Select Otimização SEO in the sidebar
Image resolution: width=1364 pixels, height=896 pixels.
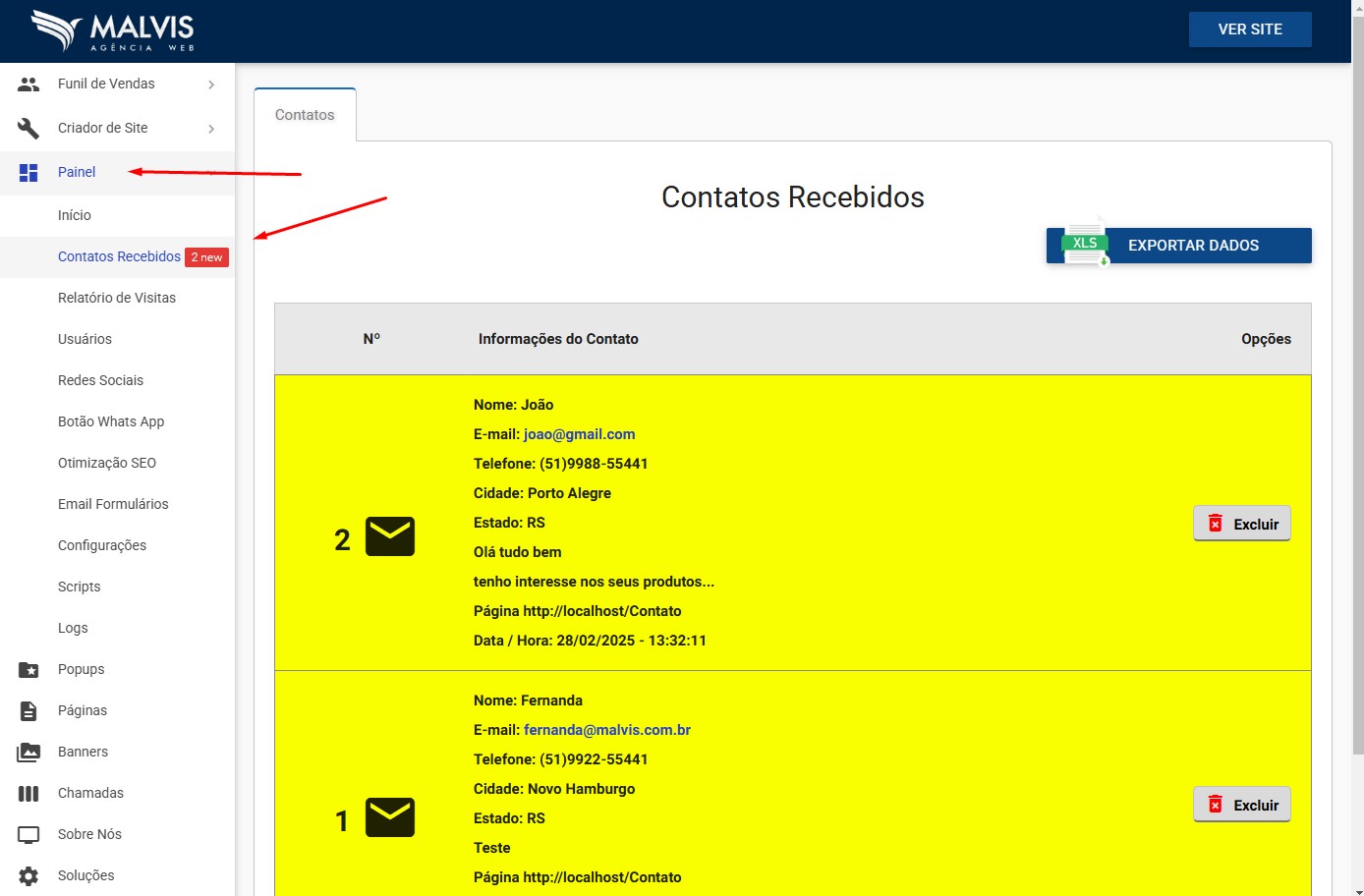[x=107, y=463]
